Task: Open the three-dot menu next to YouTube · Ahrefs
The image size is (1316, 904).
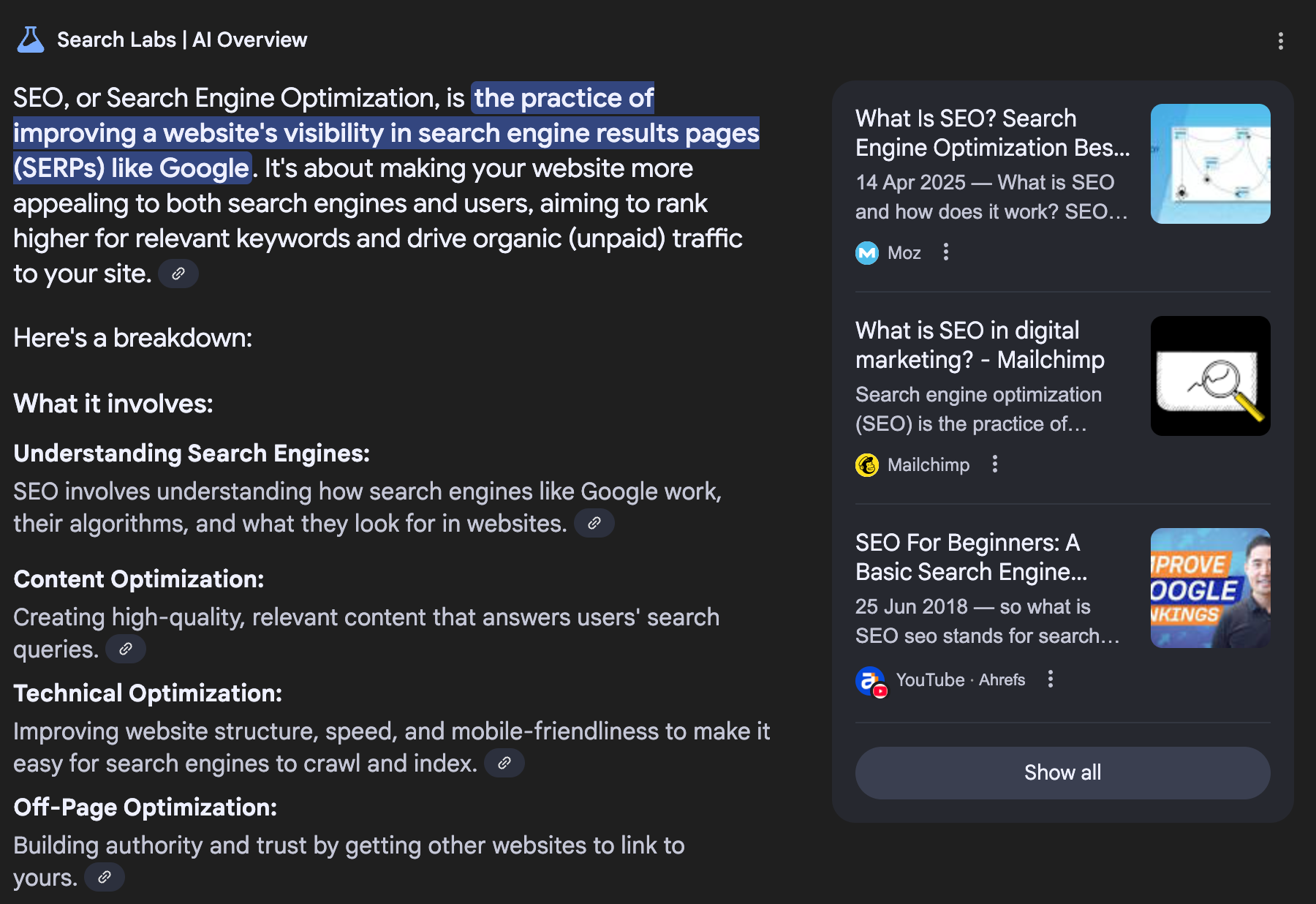Action: (x=1051, y=679)
